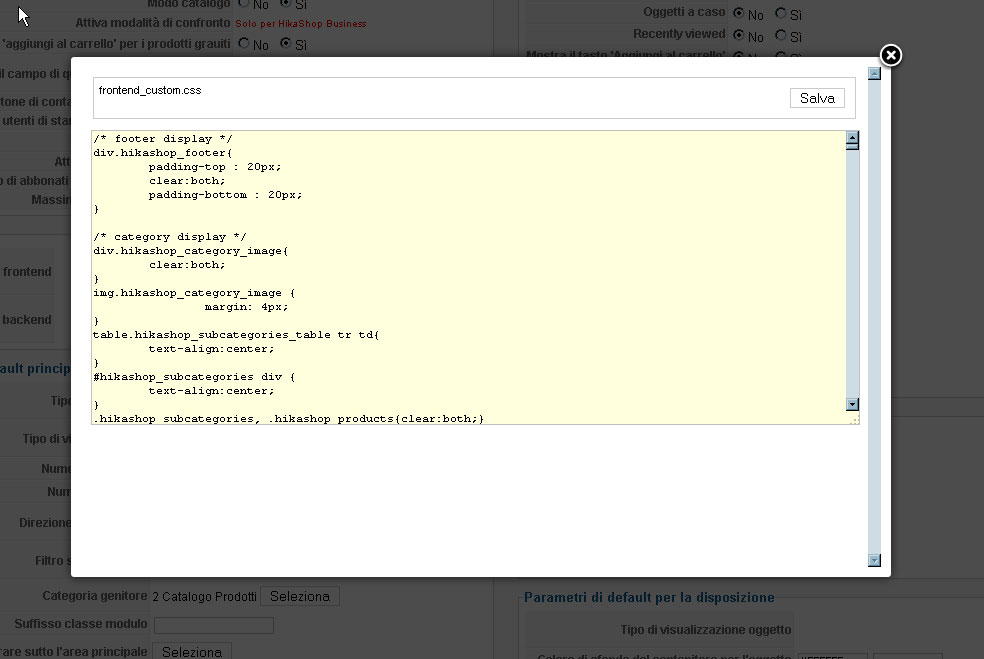
Task: Select No for Recently viewed
Action: pyautogui.click(x=739, y=35)
